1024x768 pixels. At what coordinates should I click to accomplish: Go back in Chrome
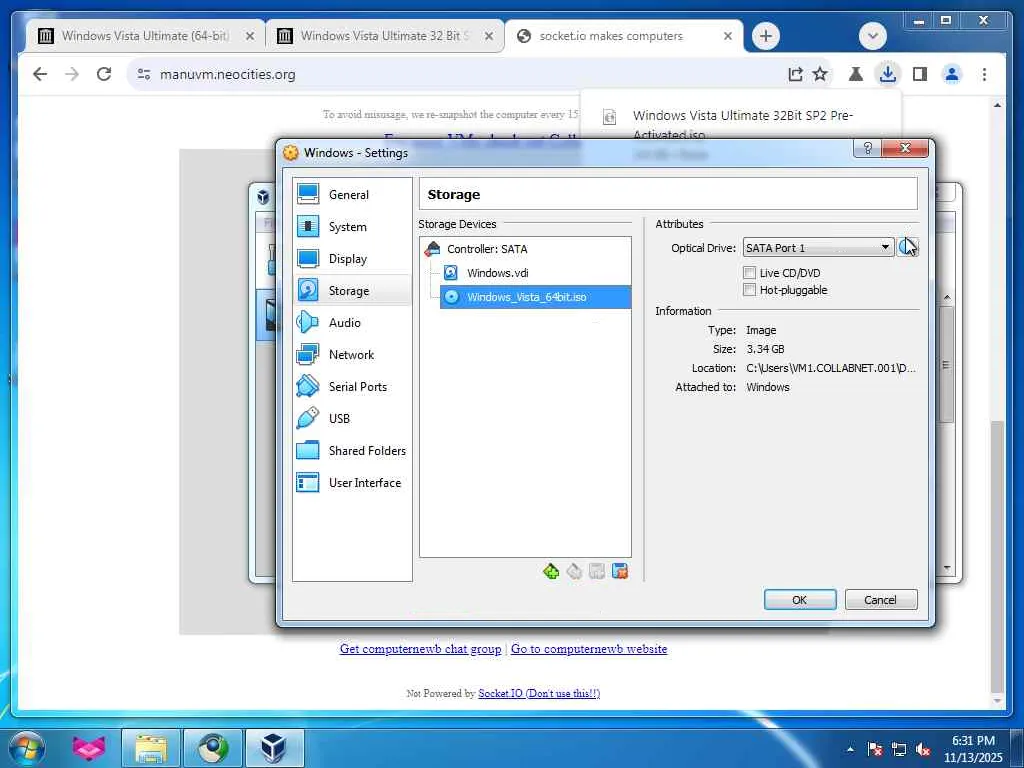pos(40,74)
